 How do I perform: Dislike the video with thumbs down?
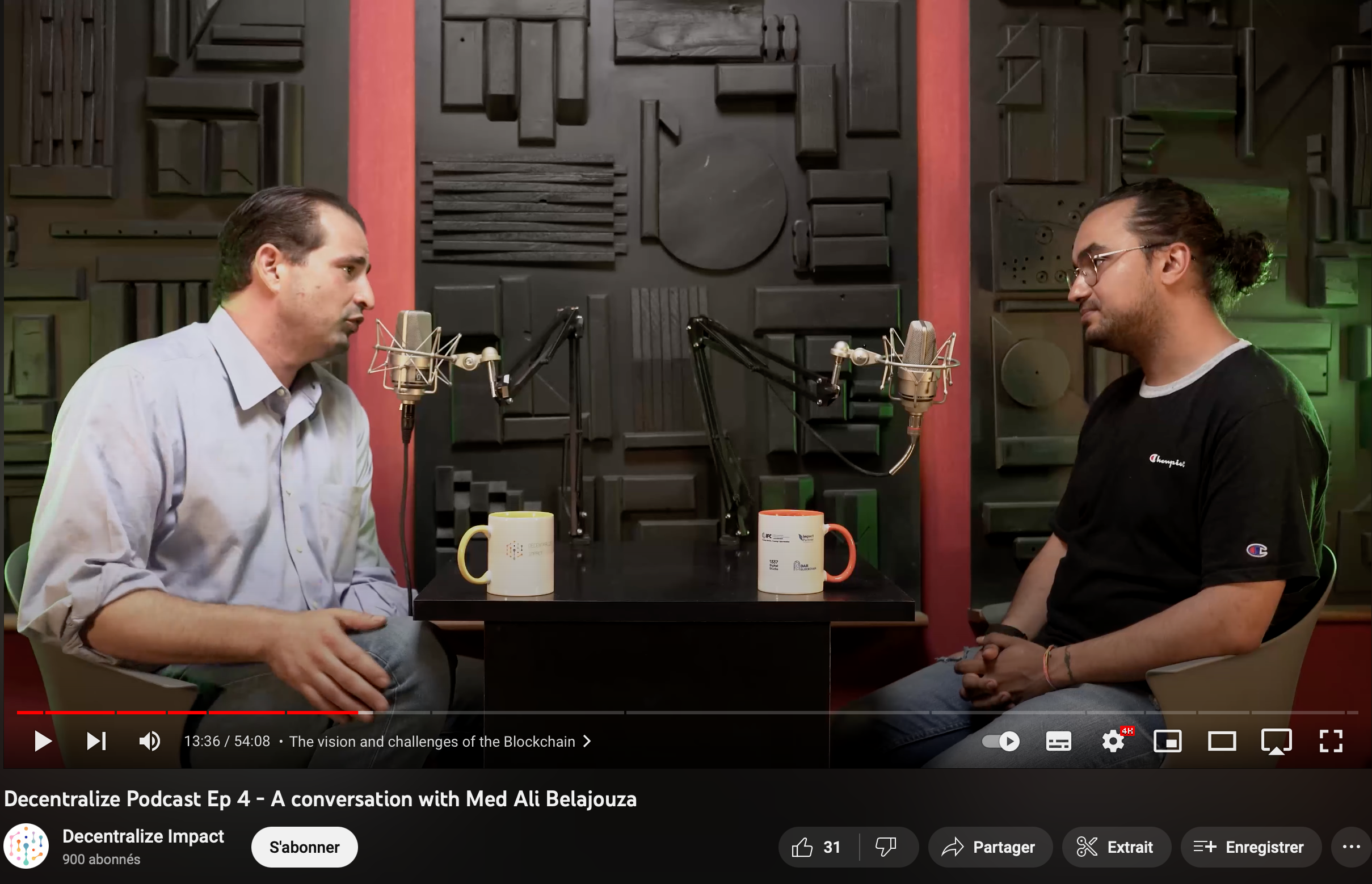(x=886, y=847)
